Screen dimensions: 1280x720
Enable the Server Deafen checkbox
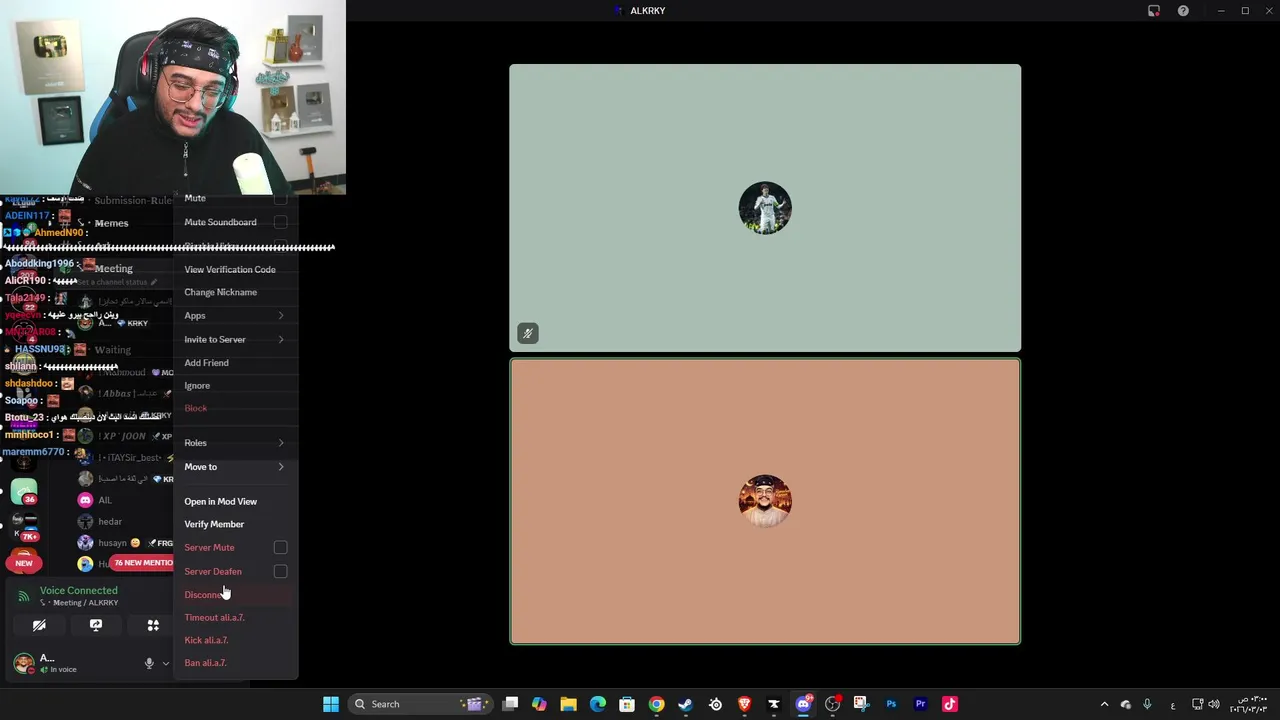pyautogui.click(x=280, y=571)
